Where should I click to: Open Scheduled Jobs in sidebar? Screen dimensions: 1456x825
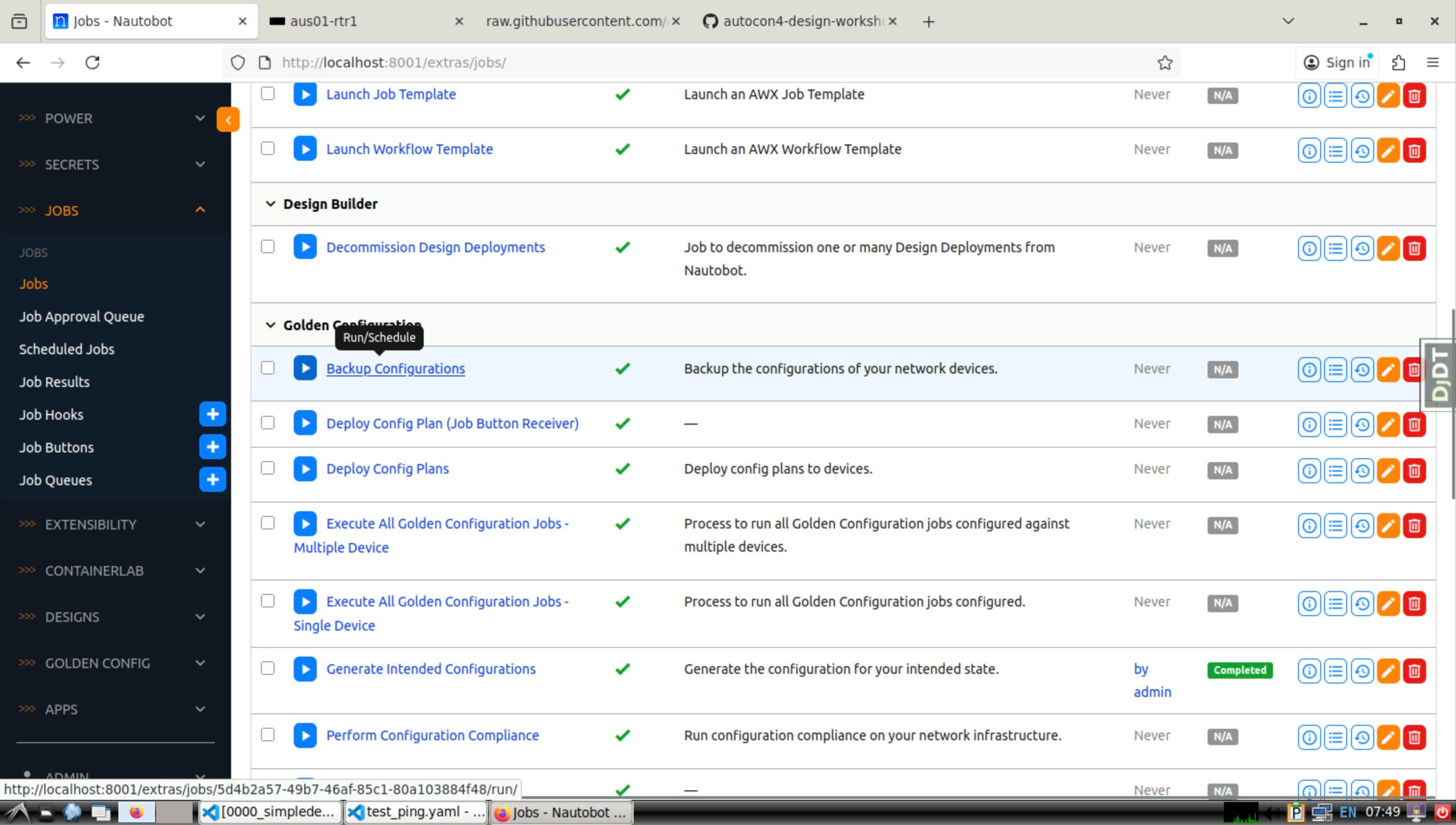coord(67,349)
